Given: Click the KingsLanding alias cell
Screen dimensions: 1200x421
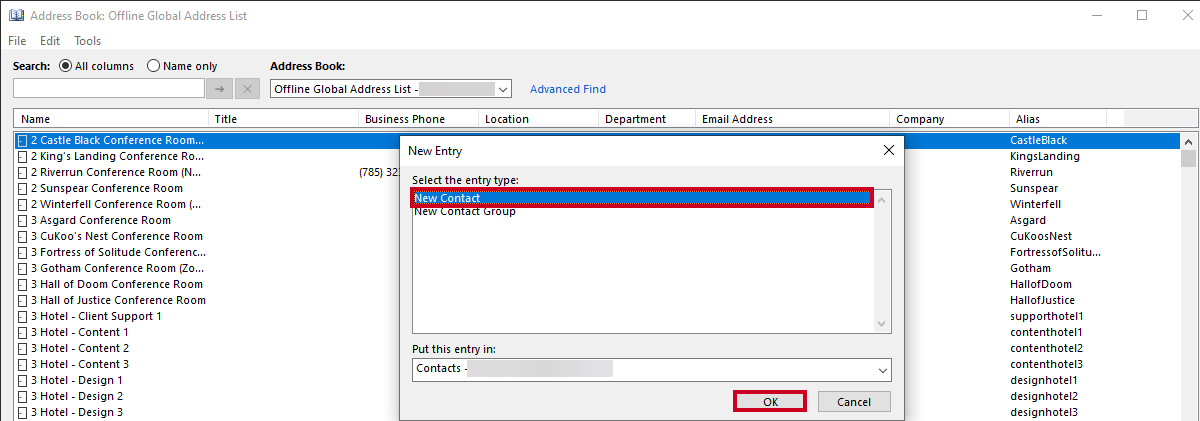Looking at the screenshot, I should click(1045, 157).
